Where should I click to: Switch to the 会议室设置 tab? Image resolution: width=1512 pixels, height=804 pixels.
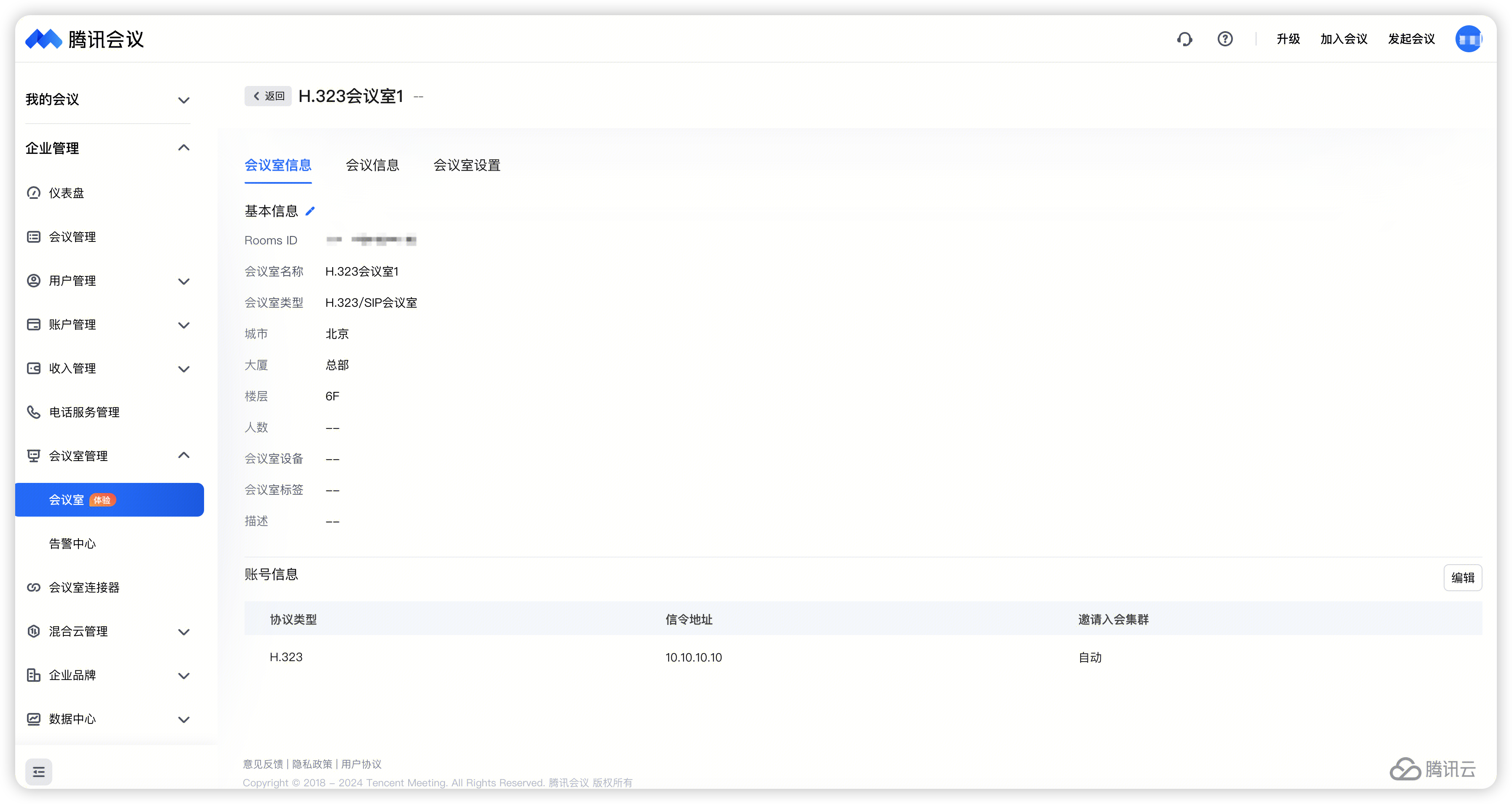467,165
